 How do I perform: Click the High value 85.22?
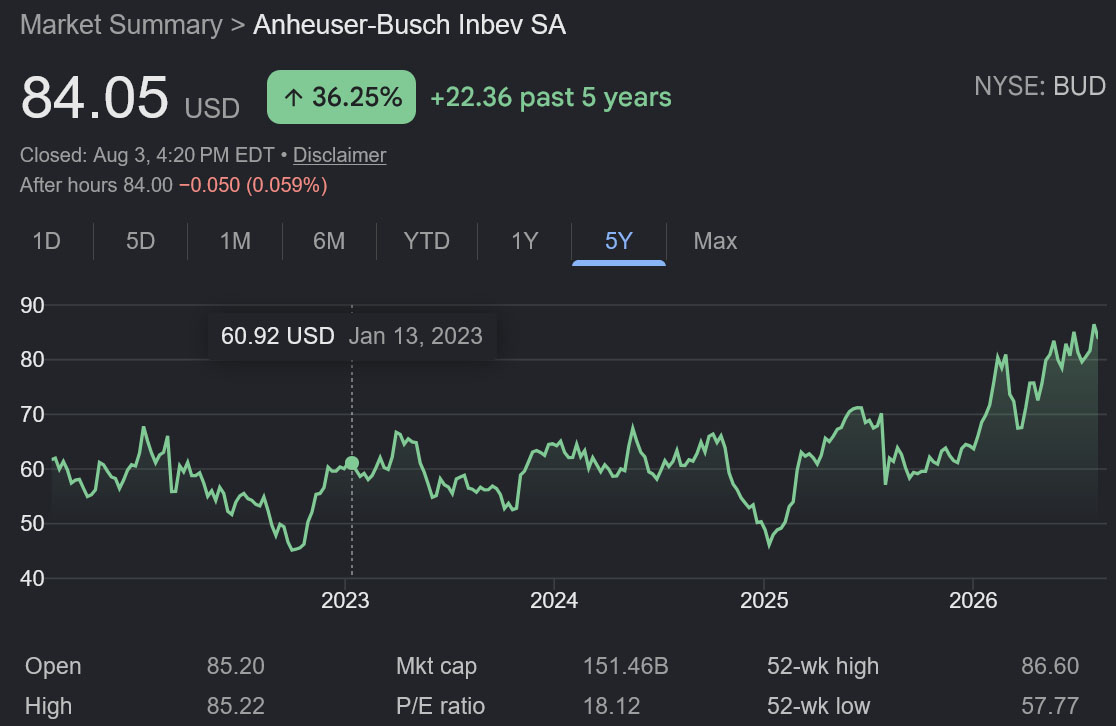coord(236,706)
